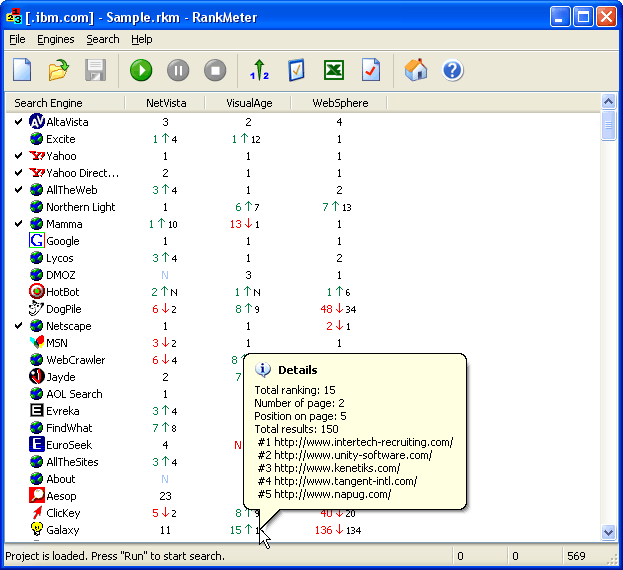Select the WebCrawler engine name

[x=75, y=360]
